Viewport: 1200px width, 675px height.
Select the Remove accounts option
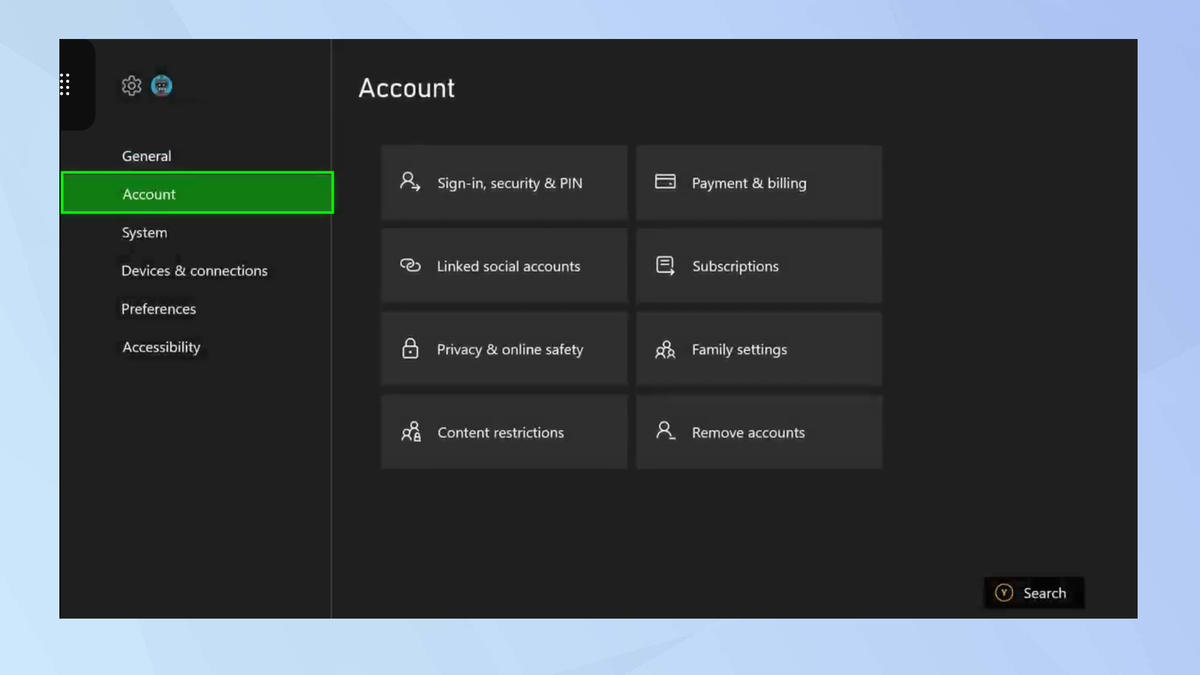tap(758, 432)
